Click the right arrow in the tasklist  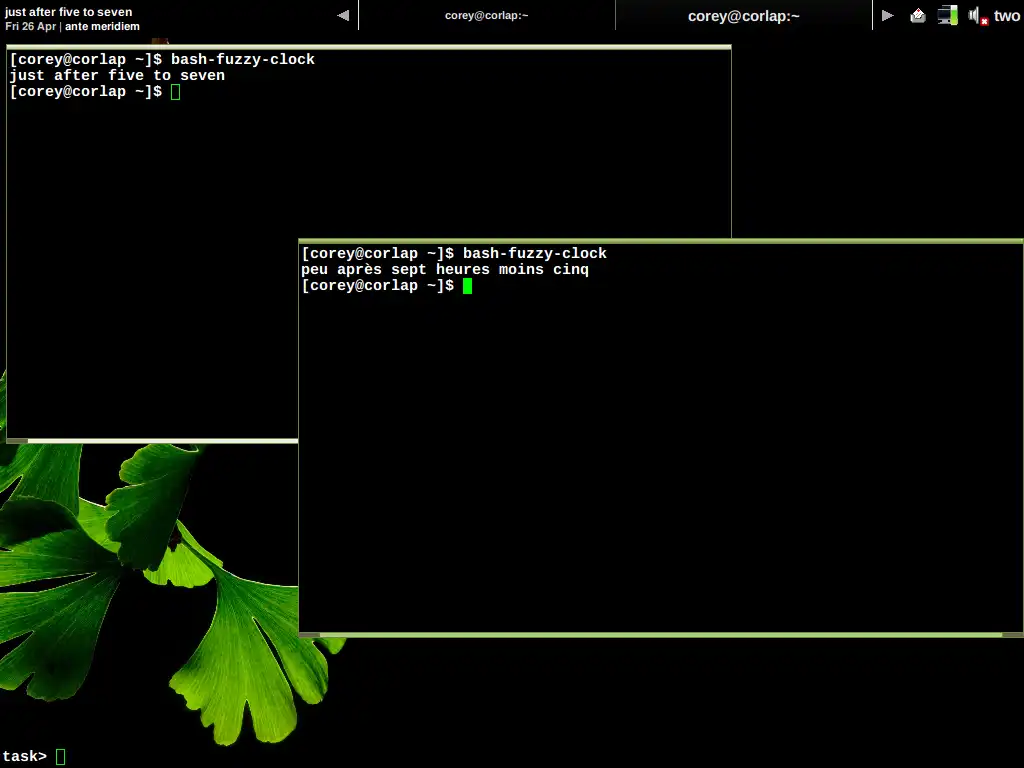pyautogui.click(x=888, y=15)
